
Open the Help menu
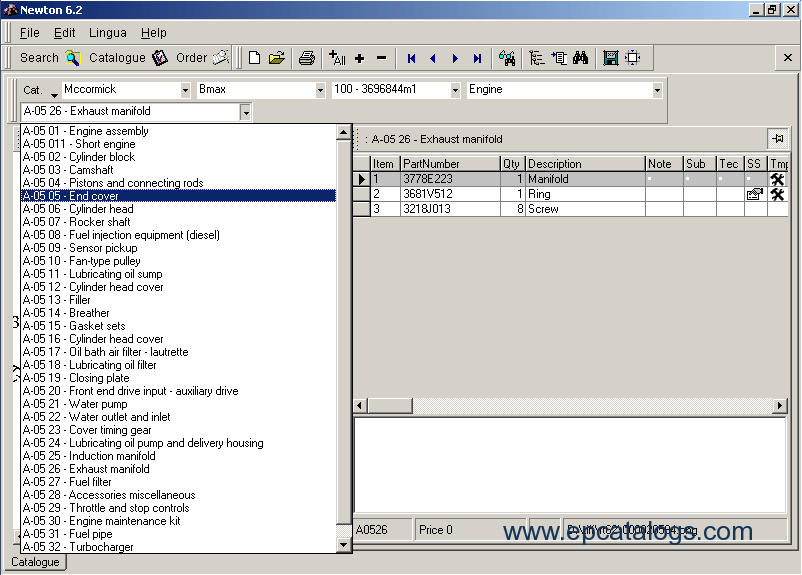pos(154,33)
